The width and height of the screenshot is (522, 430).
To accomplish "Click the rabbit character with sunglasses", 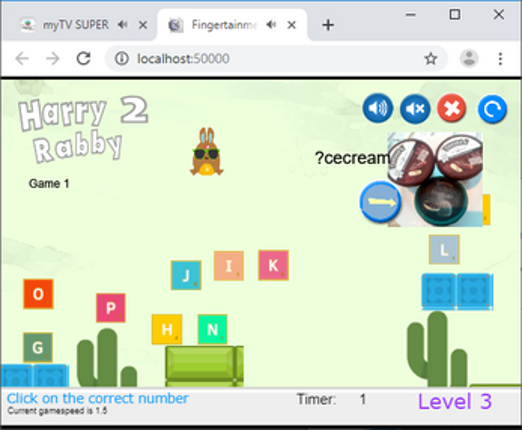I will (x=207, y=152).
